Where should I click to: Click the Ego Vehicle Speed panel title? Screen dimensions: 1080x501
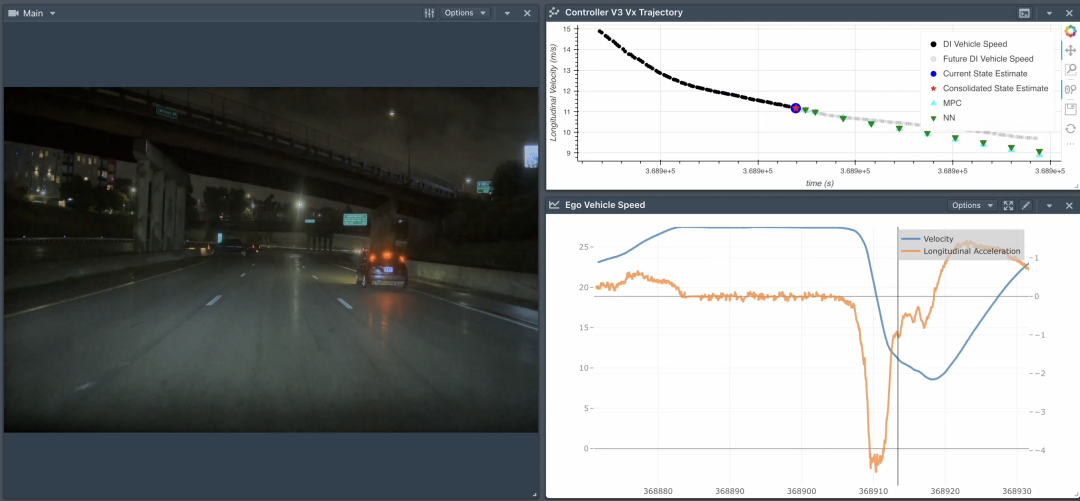[607, 205]
